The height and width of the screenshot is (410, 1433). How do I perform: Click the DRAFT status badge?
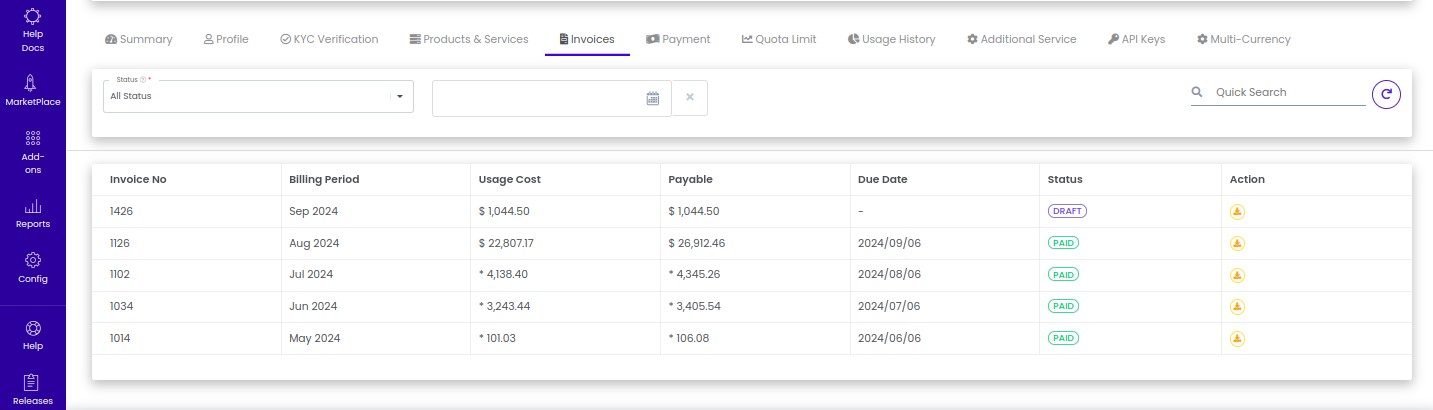tap(1067, 211)
